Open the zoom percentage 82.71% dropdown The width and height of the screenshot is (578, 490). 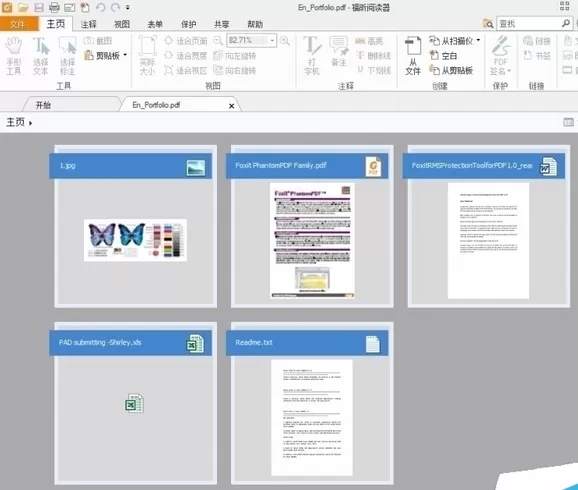(x=272, y=40)
